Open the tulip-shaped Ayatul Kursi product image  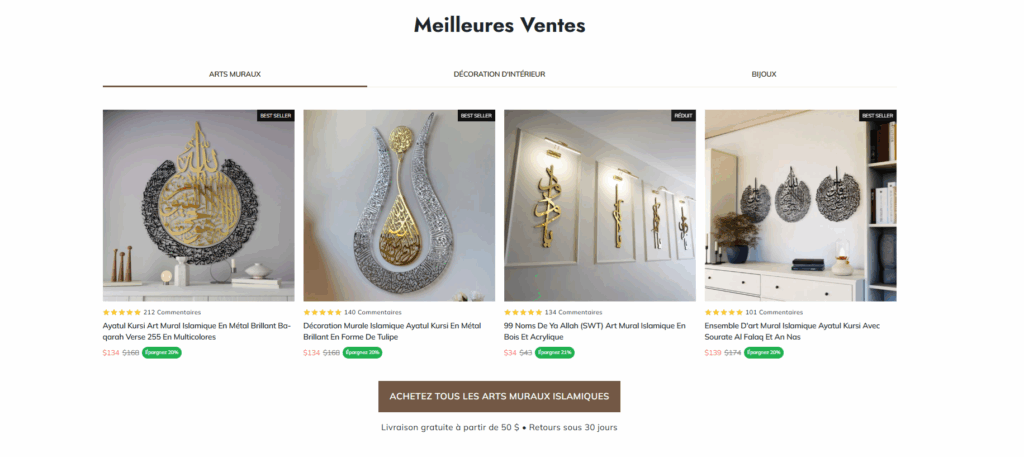tap(399, 205)
